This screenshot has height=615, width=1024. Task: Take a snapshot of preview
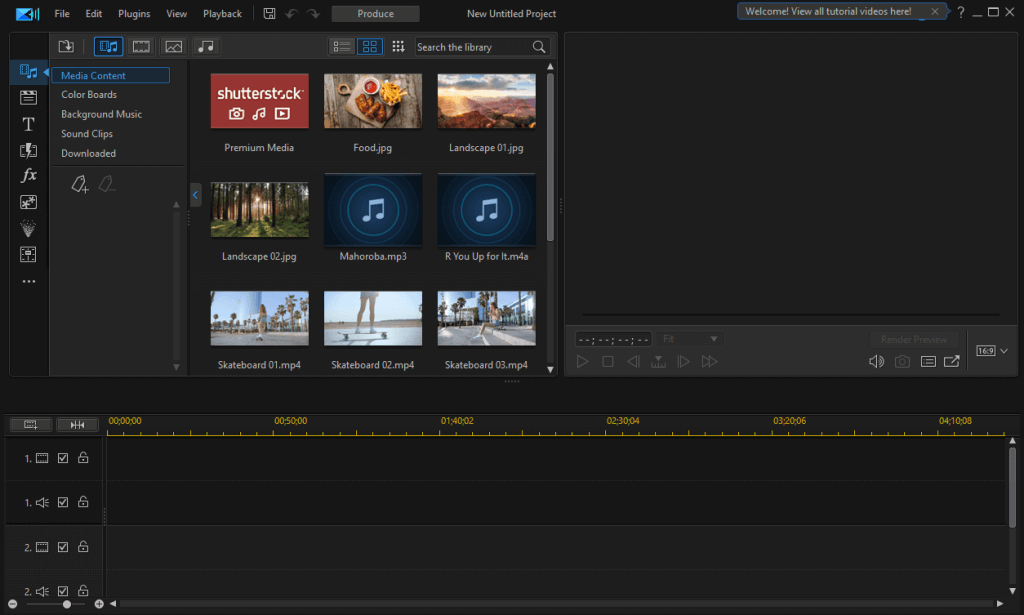coord(902,361)
